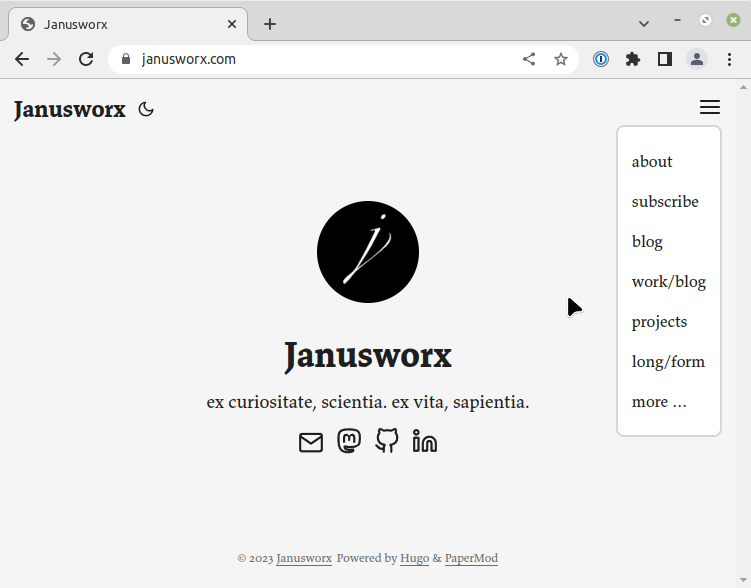Screen dimensions: 751x588
Task: Open the PaperMod footer link
Action: 471,558
